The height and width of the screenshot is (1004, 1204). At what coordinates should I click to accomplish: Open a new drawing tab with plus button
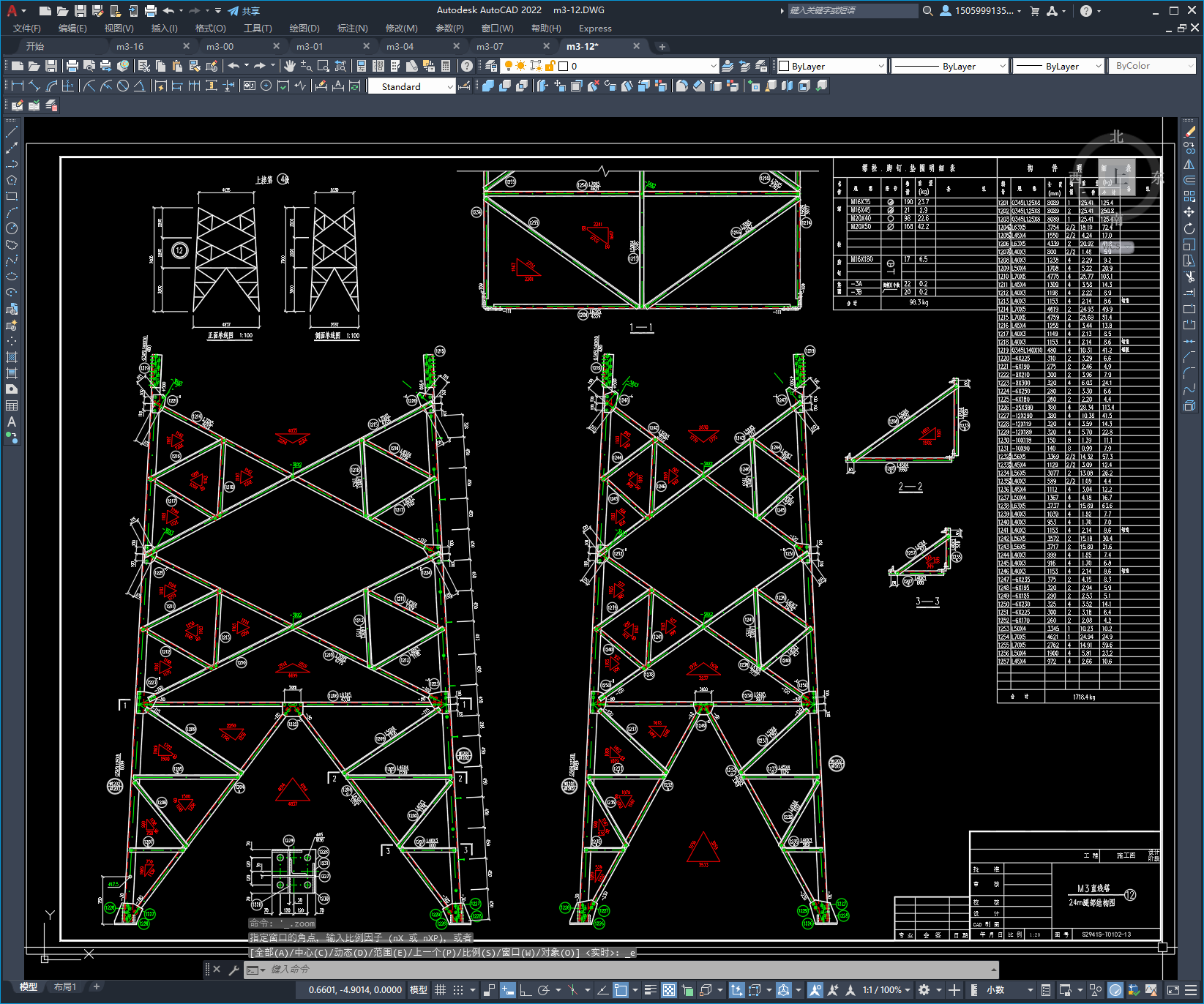pyautogui.click(x=662, y=47)
